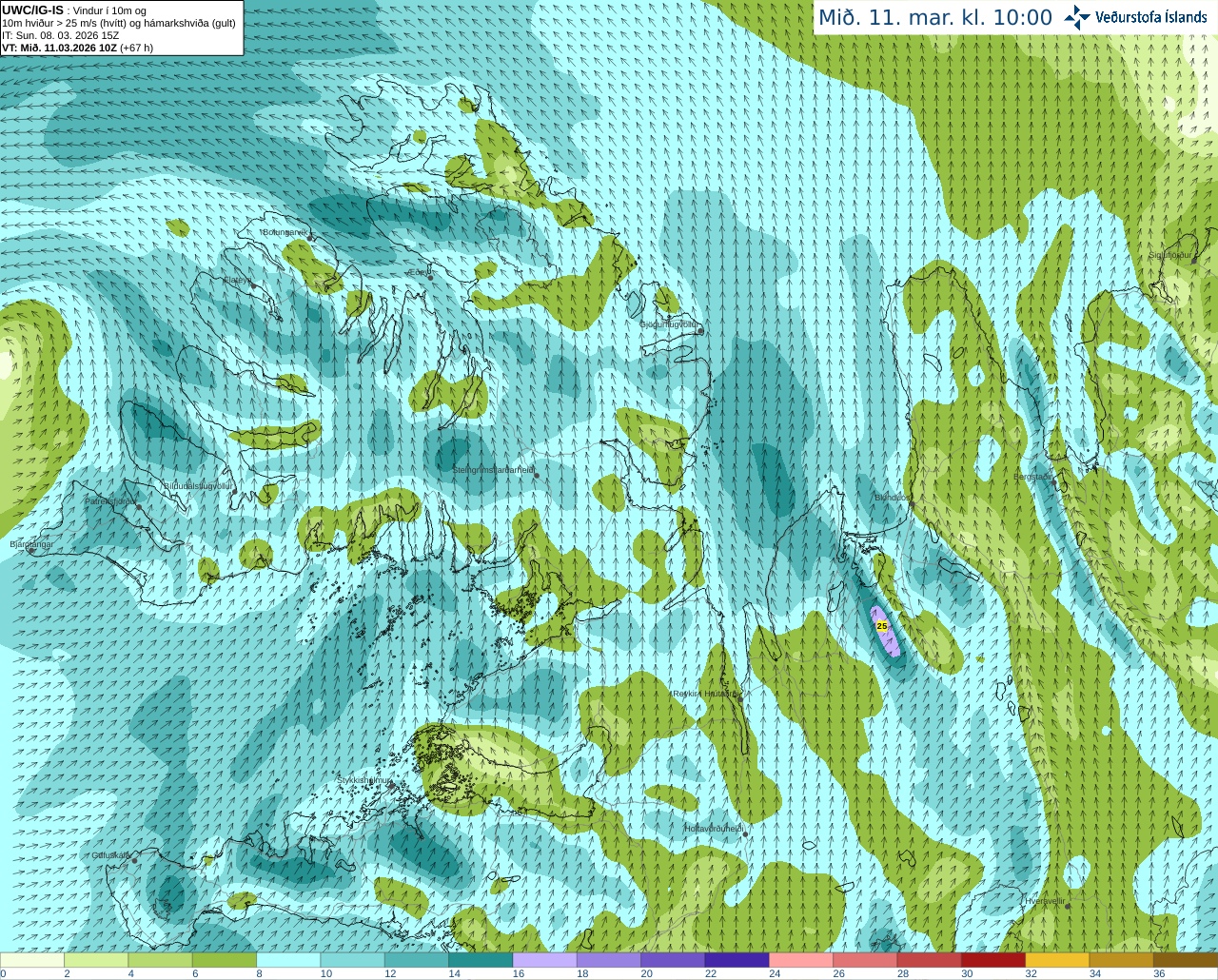Click the model name 'UWC/IG-IS' in the header
This screenshot has height=980, width=1218.
[32, 10]
